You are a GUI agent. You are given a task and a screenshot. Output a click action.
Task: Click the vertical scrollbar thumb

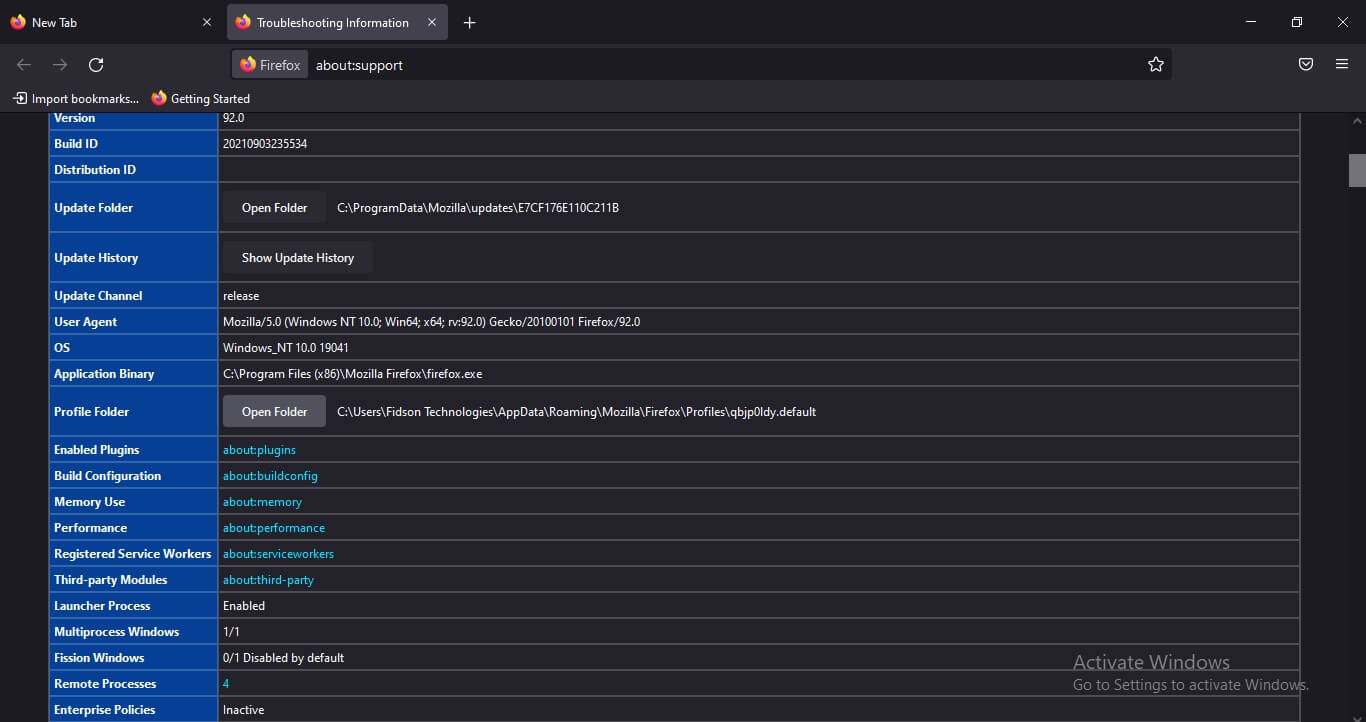(x=1357, y=170)
